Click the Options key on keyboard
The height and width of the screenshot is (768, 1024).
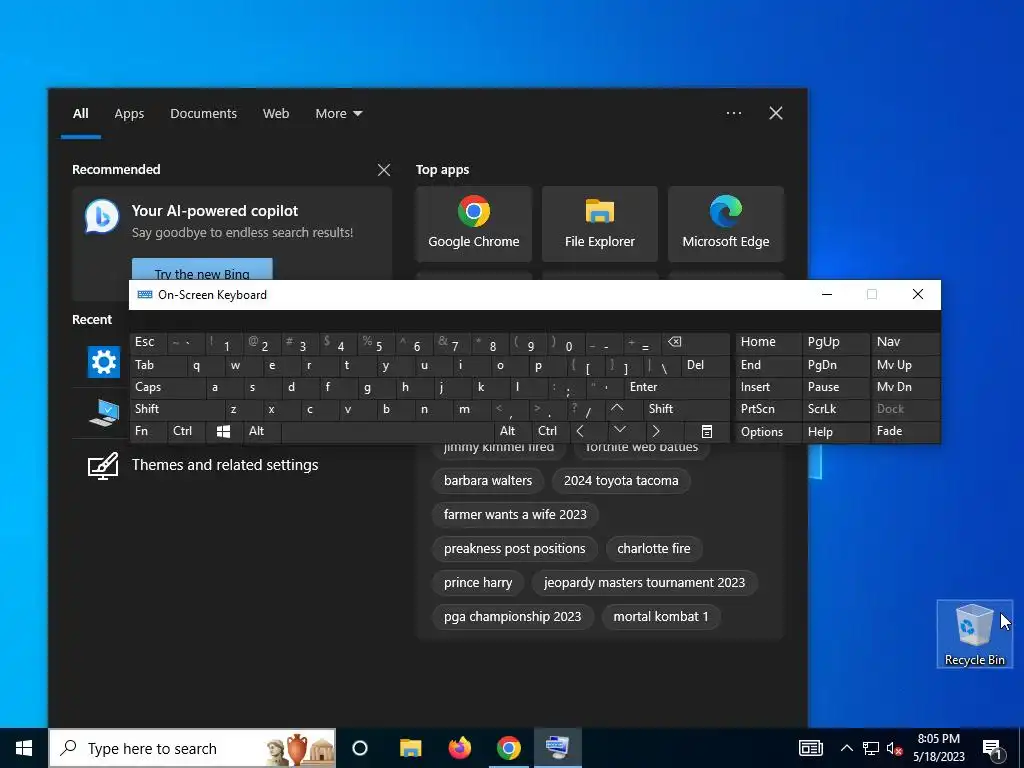coord(769,432)
